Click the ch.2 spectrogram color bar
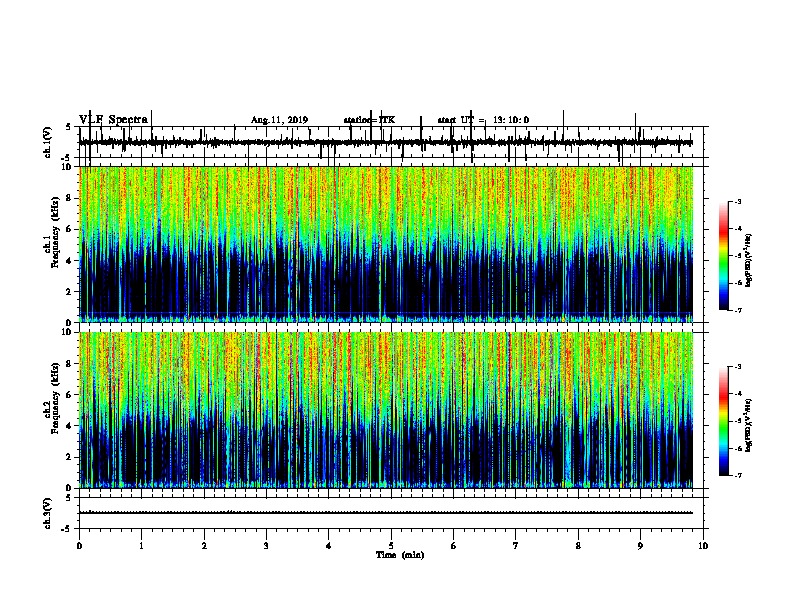This screenshot has width=792, height=612. pos(724,421)
